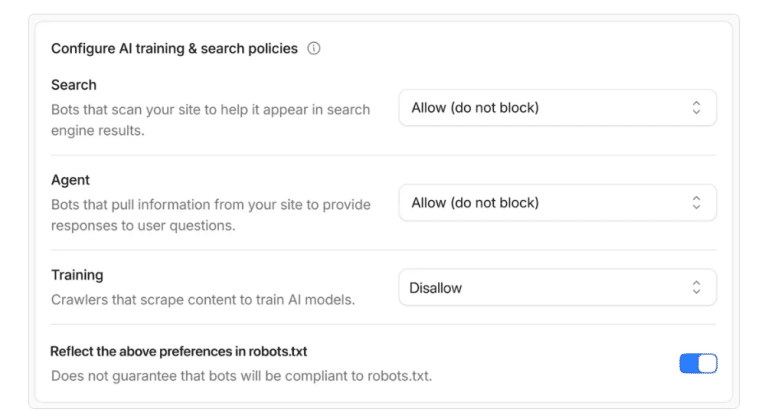Click the 'Bots that scan your site' description

coord(211,120)
